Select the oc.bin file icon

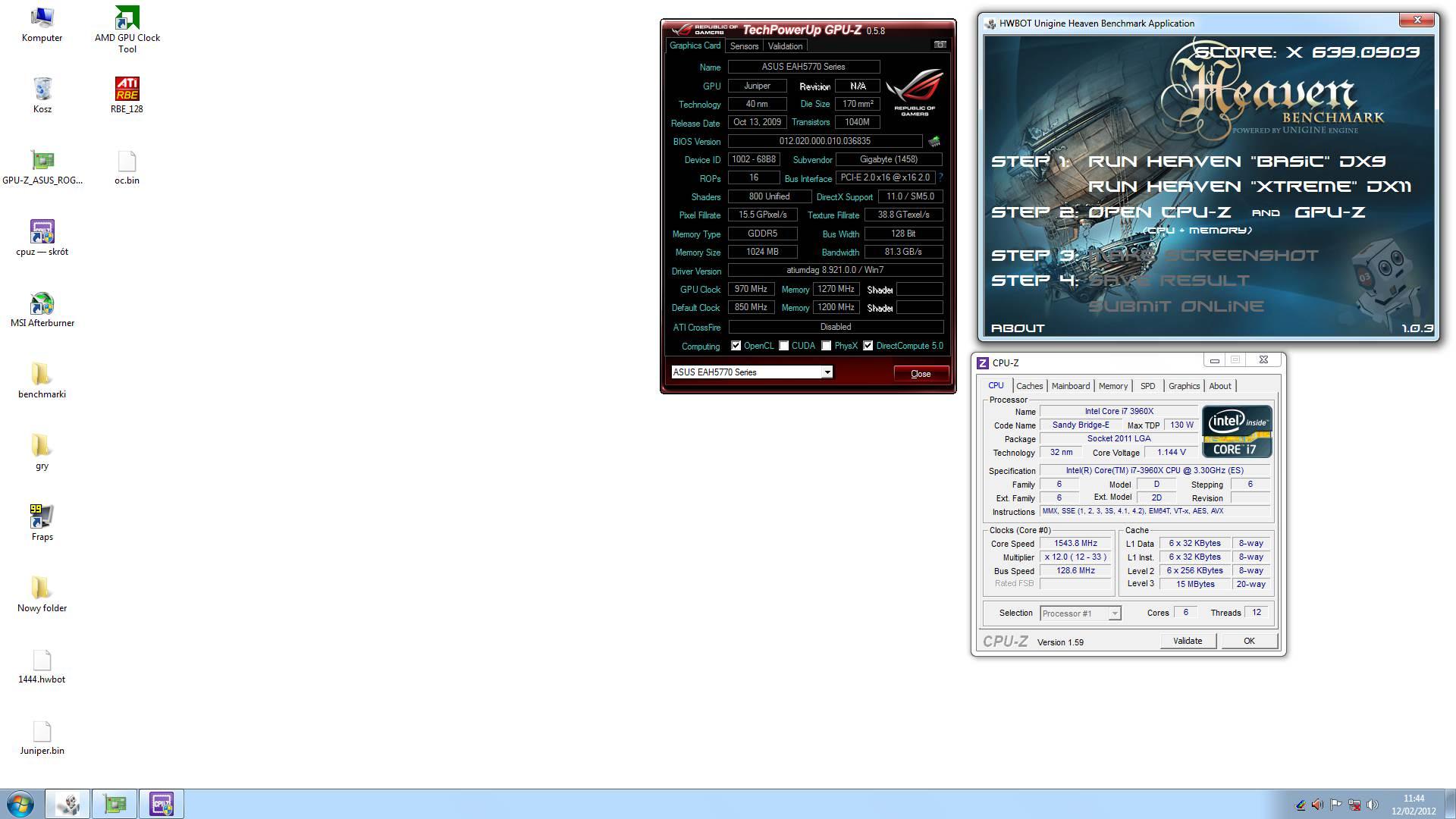[x=127, y=168]
